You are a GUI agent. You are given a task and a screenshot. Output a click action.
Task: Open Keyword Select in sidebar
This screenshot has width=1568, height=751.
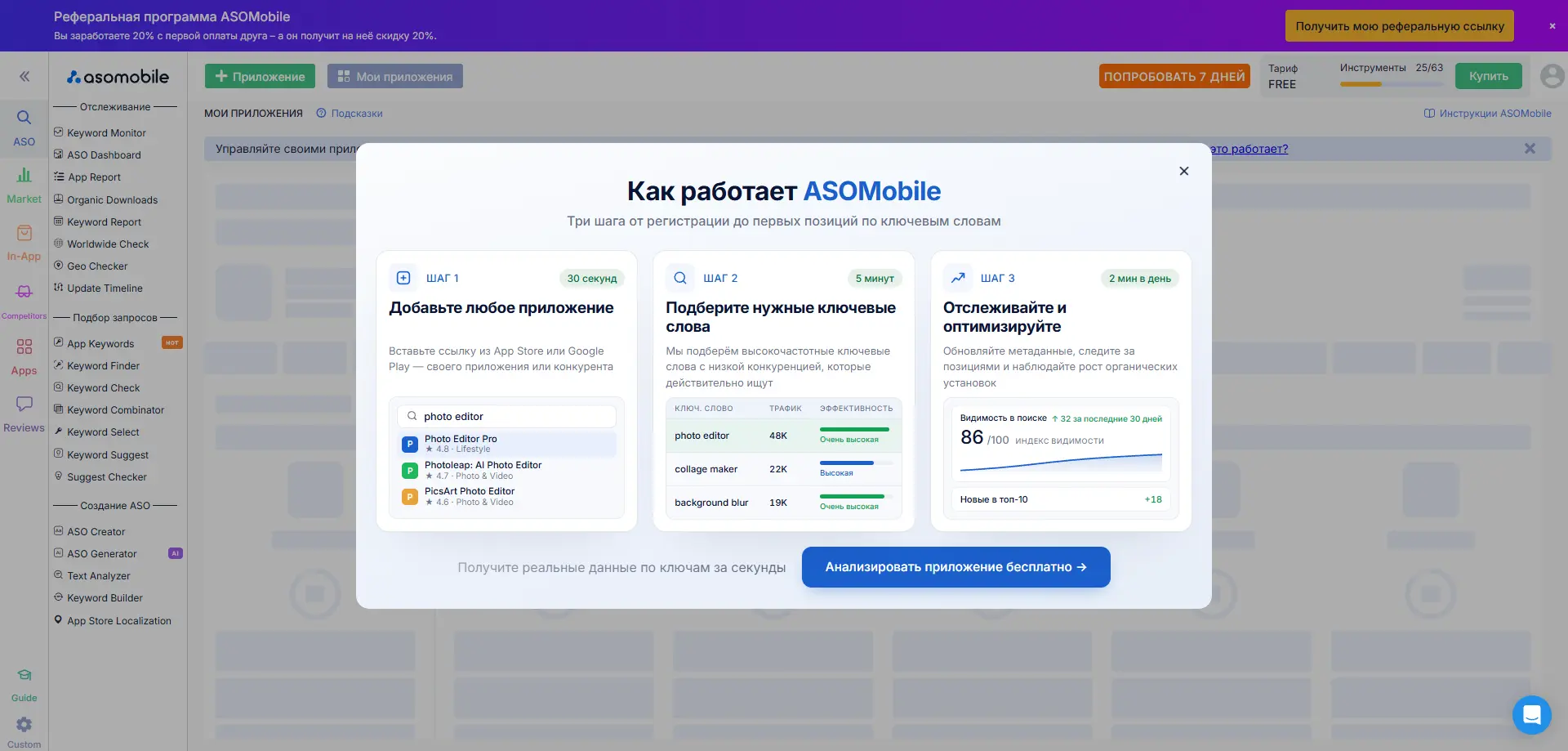[103, 431]
